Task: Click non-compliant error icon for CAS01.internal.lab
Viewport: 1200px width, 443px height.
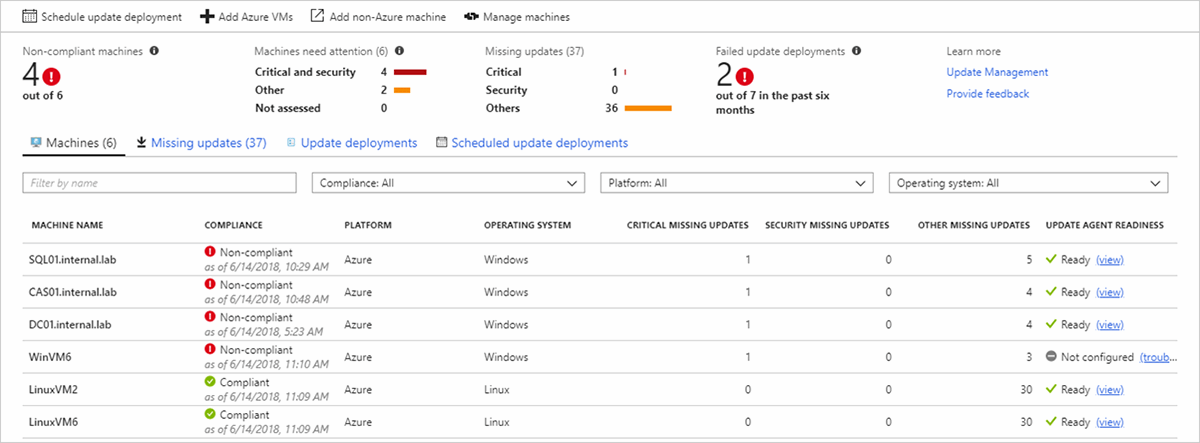Action: click(x=210, y=286)
